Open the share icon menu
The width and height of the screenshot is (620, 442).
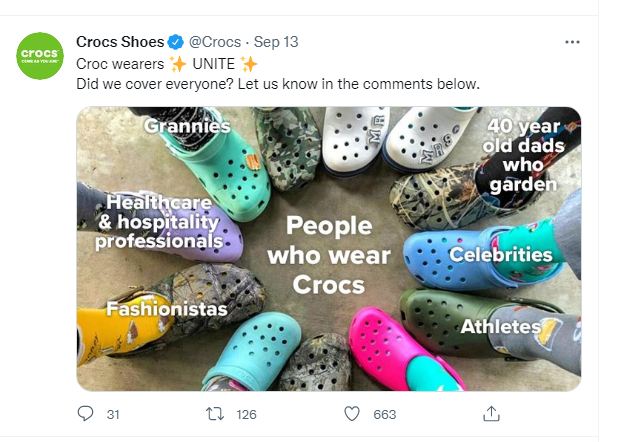(x=491, y=414)
